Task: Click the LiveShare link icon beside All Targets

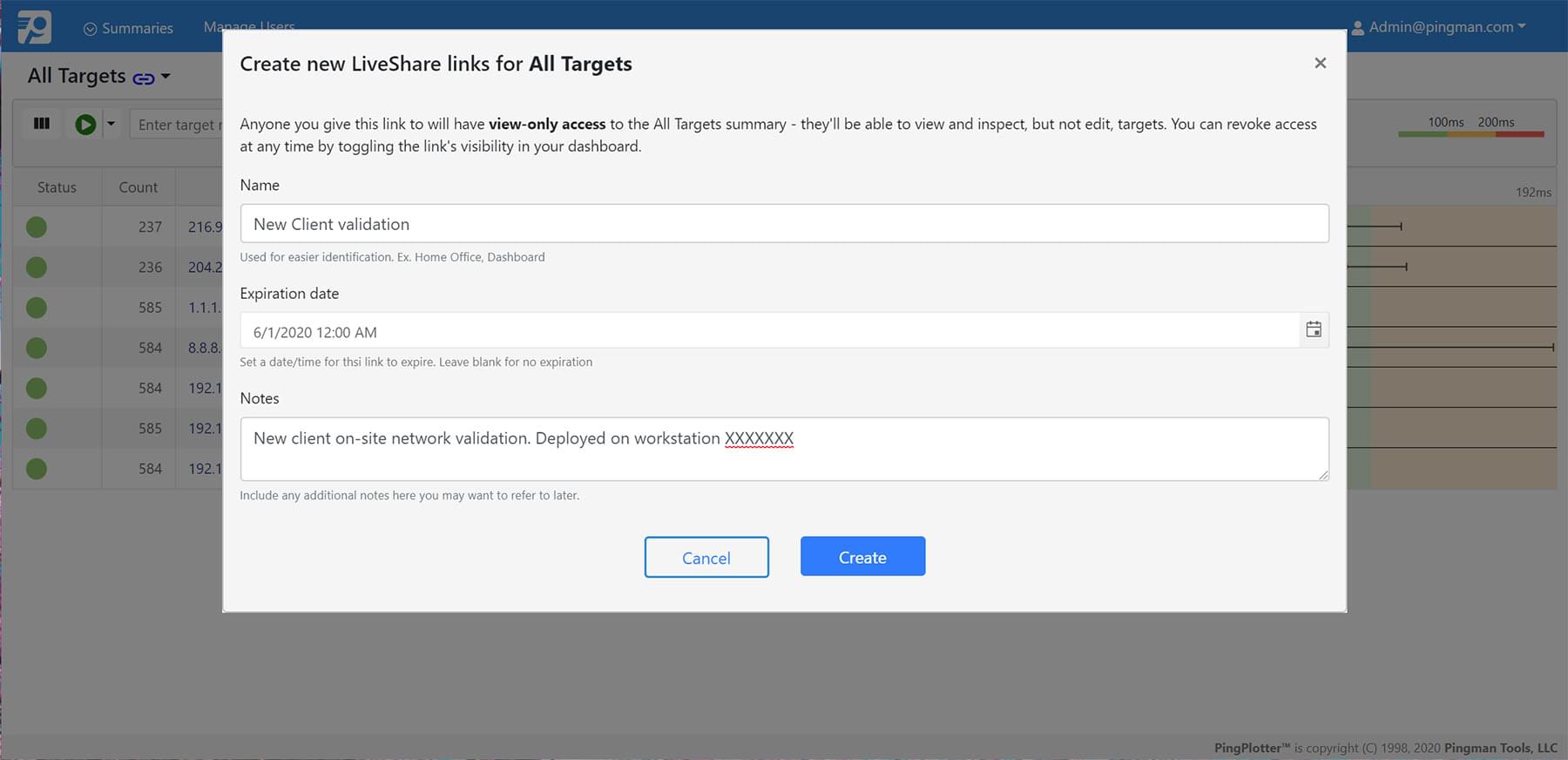Action: pyautogui.click(x=143, y=78)
